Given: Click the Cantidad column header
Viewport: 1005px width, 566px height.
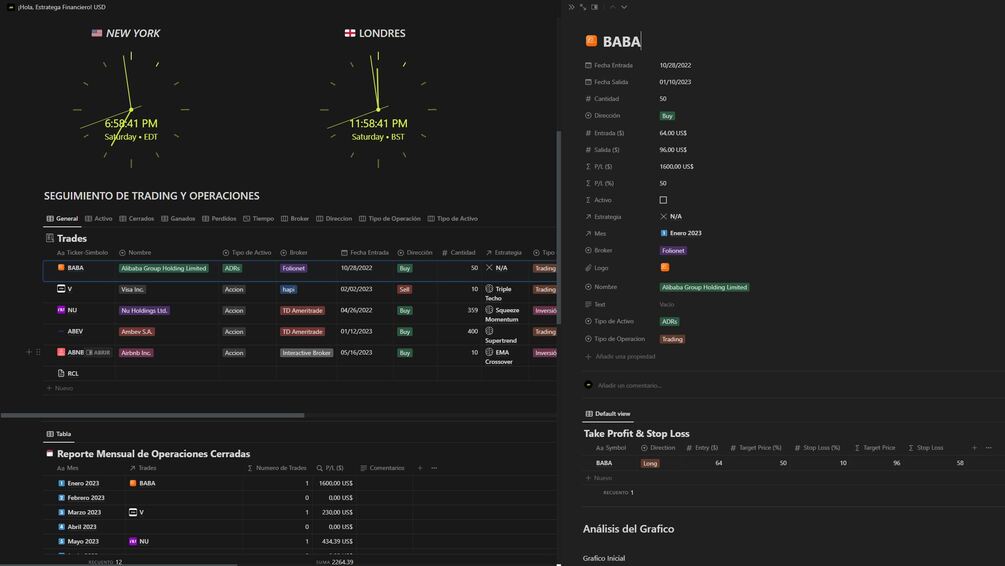Looking at the screenshot, I should [x=459, y=253].
